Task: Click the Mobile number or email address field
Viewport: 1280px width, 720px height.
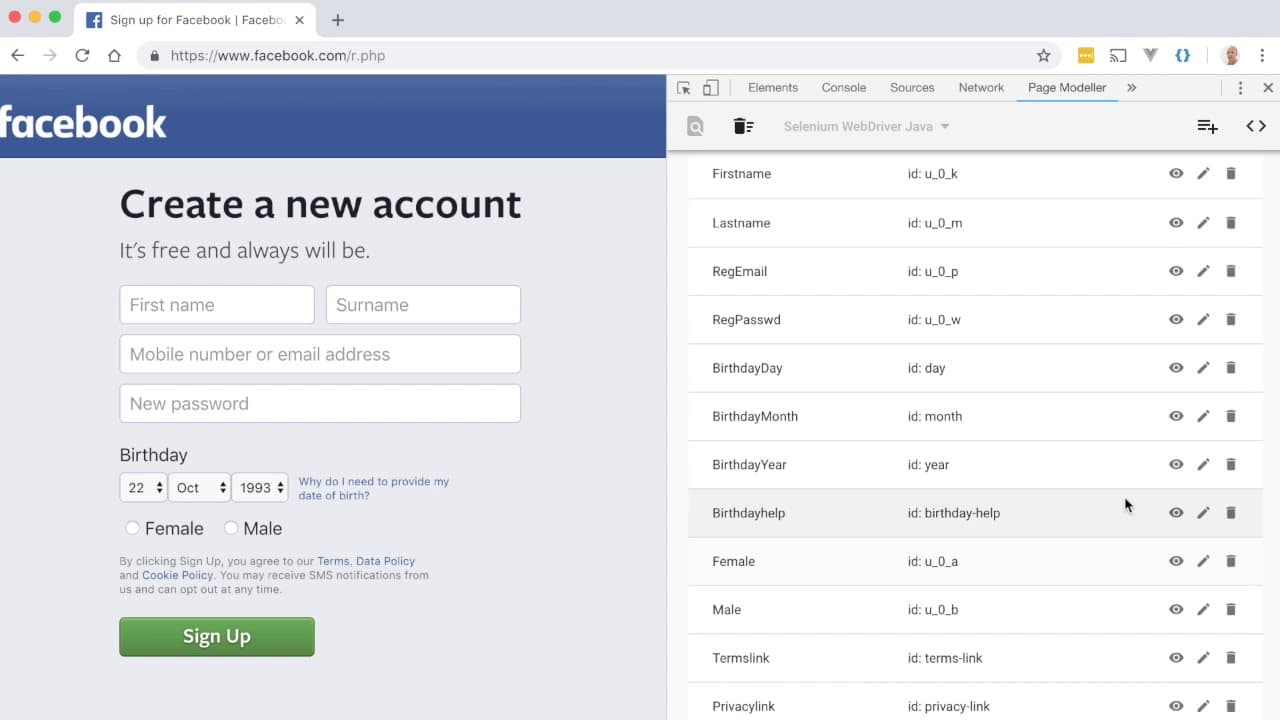Action: click(x=320, y=354)
